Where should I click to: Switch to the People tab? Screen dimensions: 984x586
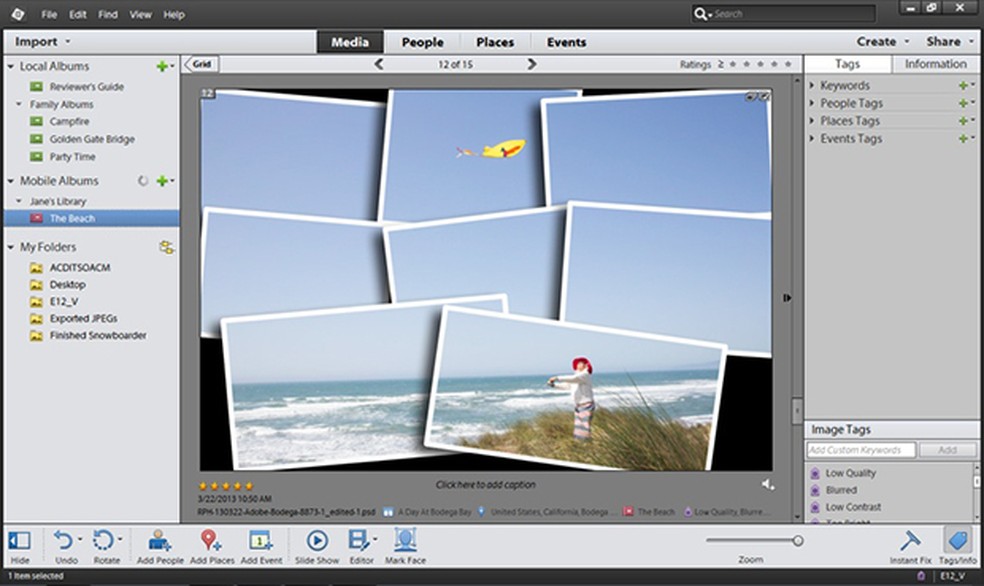(422, 42)
